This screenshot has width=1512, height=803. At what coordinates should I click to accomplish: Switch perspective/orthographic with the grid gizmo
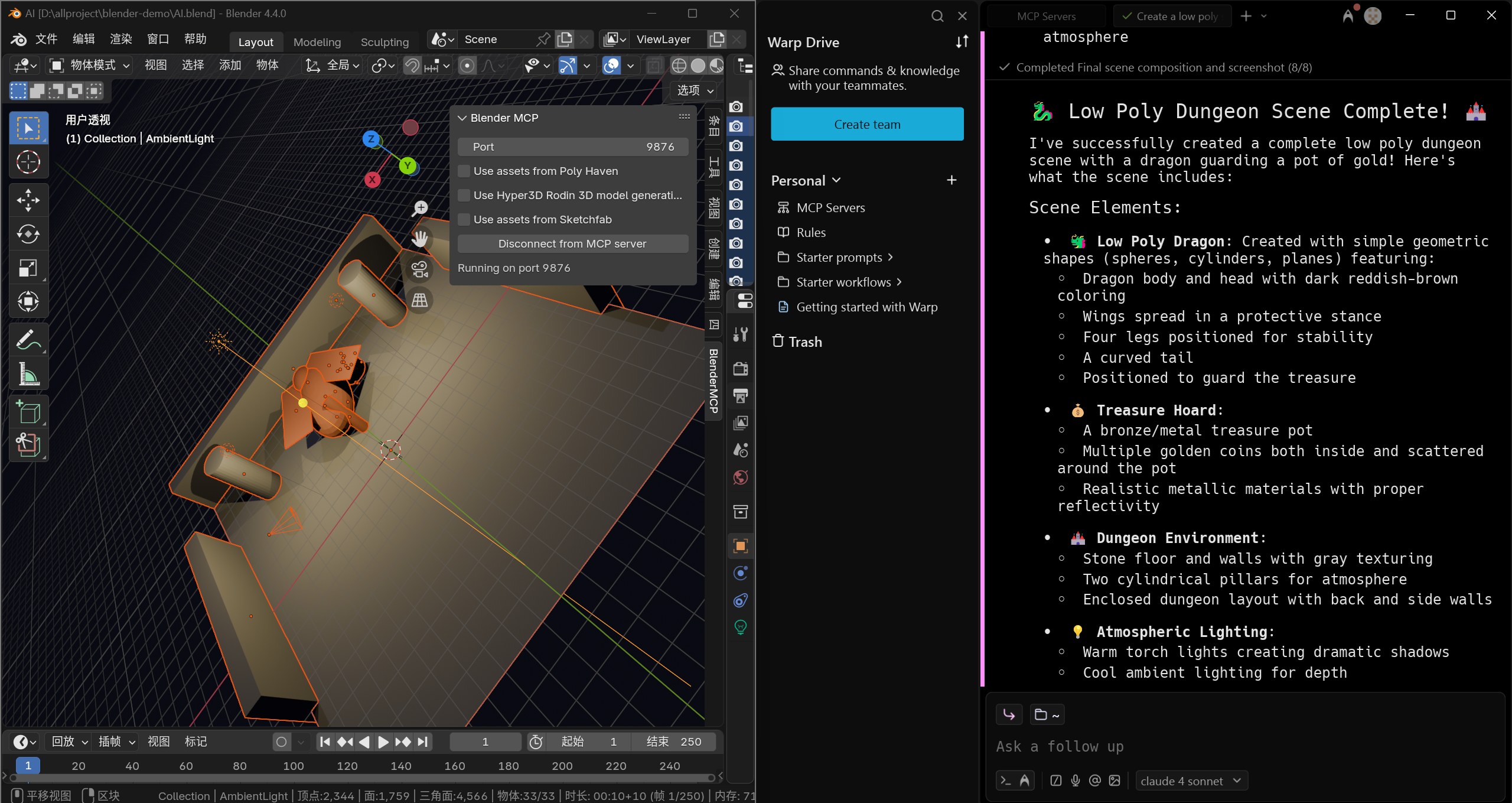(420, 300)
